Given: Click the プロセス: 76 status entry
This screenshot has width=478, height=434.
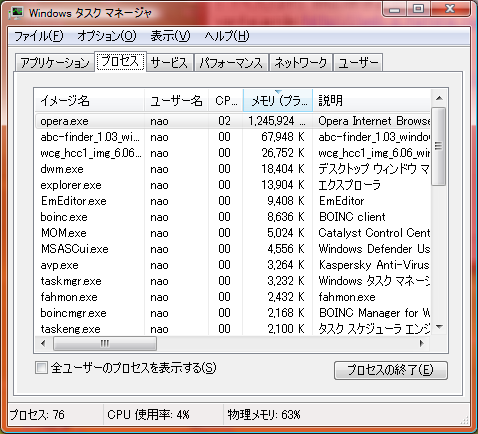Looking at the screenshot, I should click(x=37, y=415).
